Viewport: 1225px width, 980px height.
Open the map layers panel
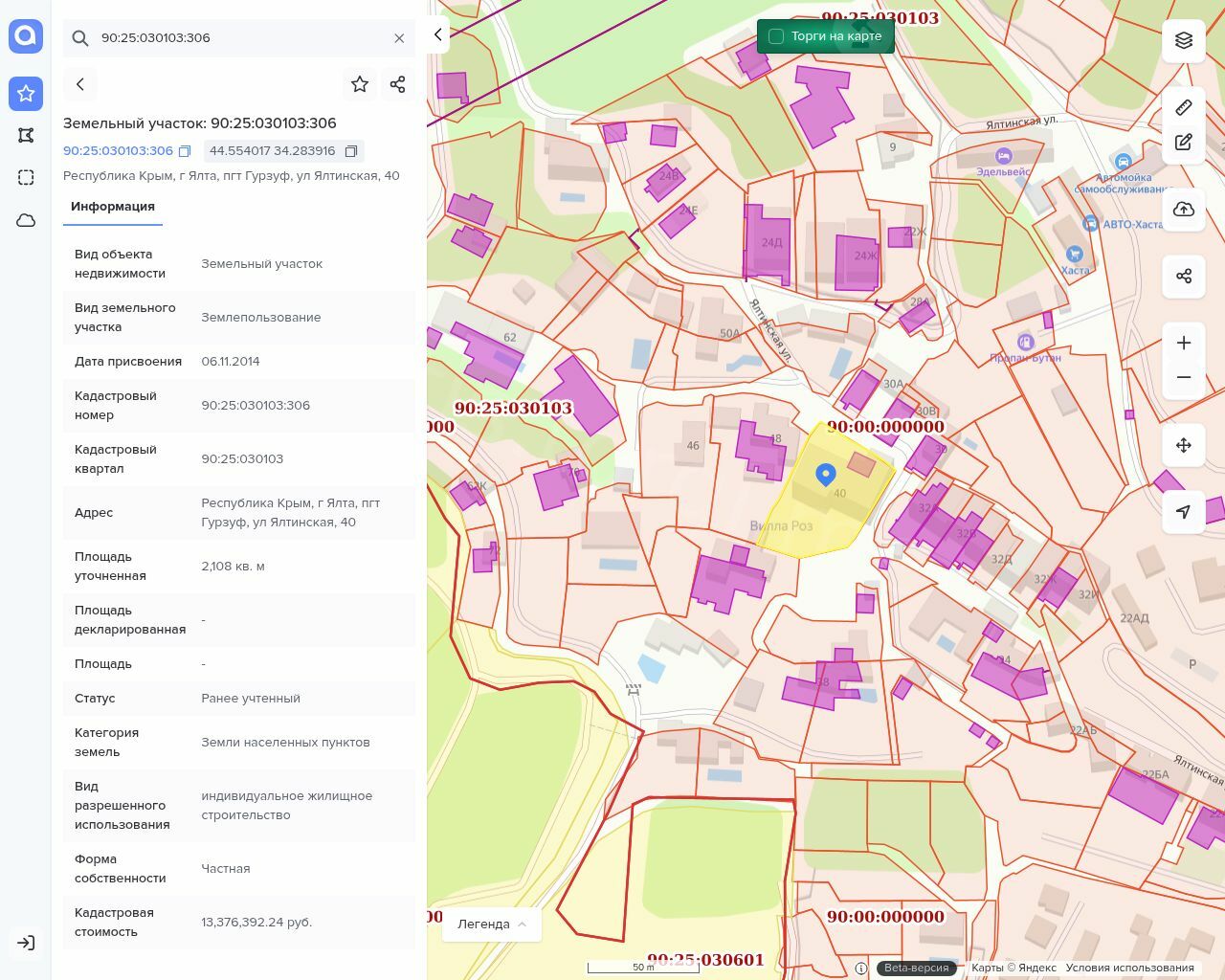(x=1184, y=40)
